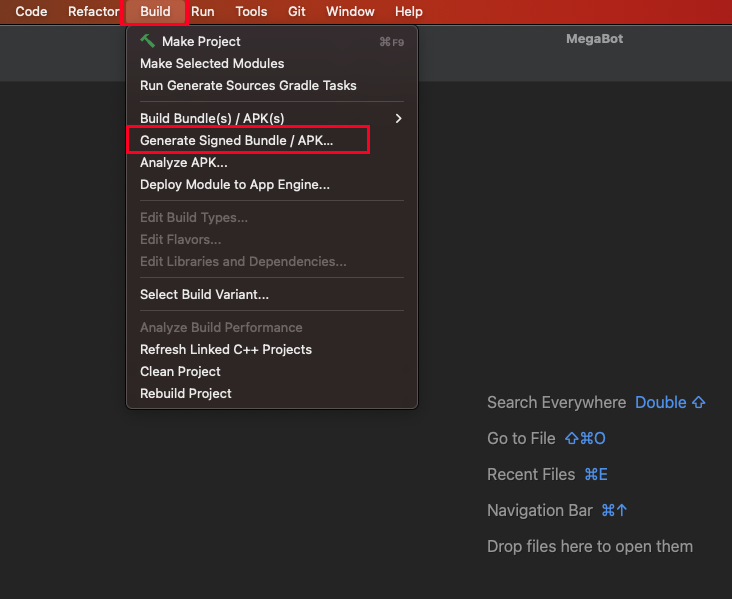Open the Git menu
Screen dimensions: 732x599
click(x=296, y=11)
